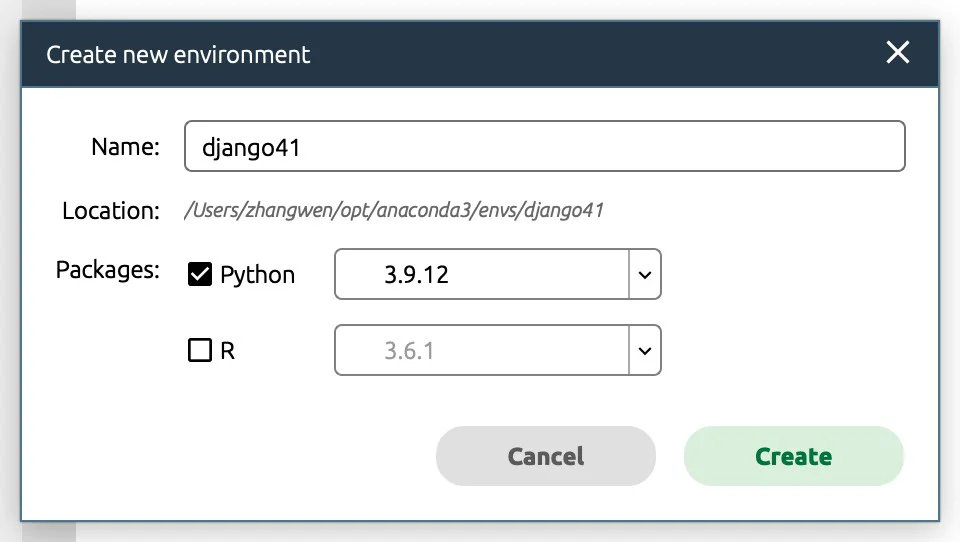Create the django41 environment

point(793,456)
